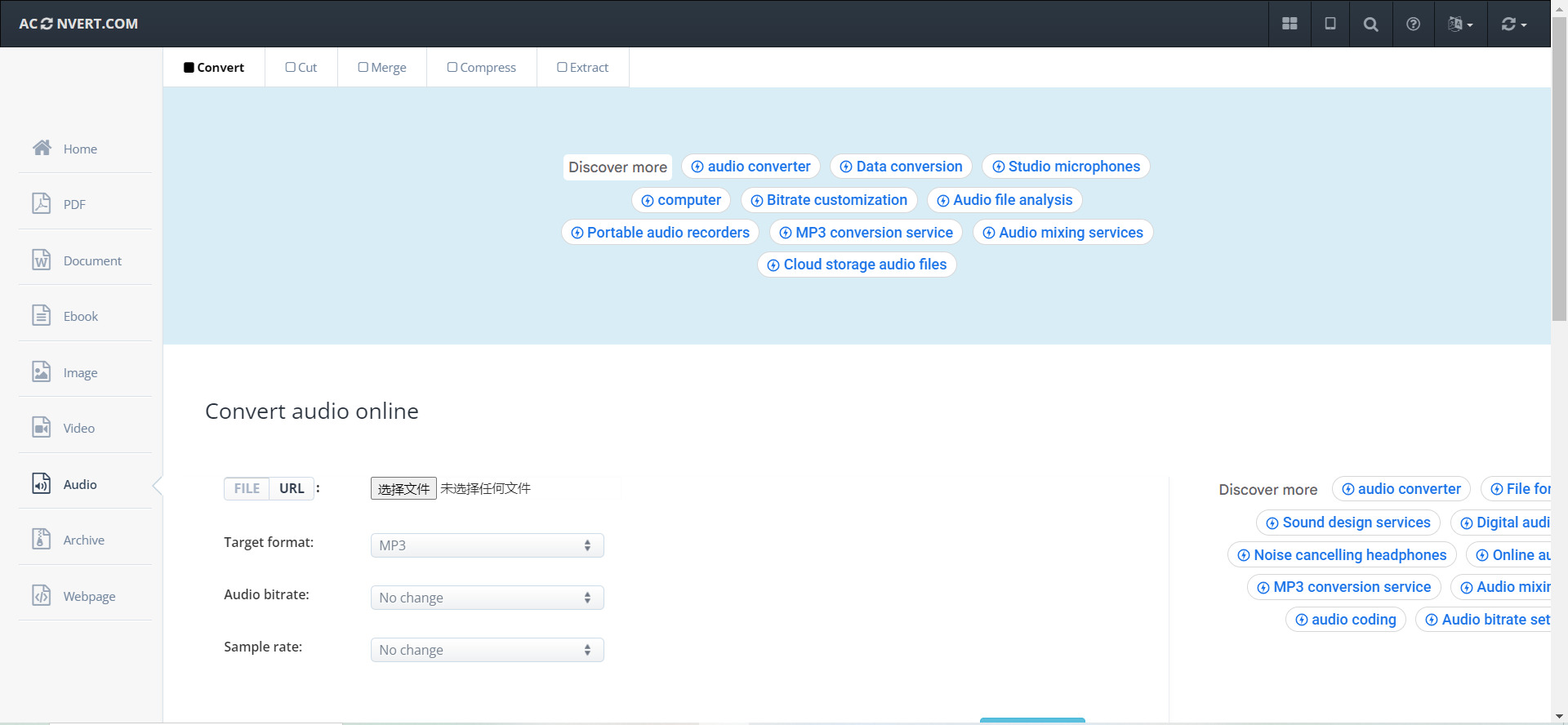This screenshot has width=1568, height=725.
Task: Click the 'Sample rate:' label
Action: click(263, 647)
